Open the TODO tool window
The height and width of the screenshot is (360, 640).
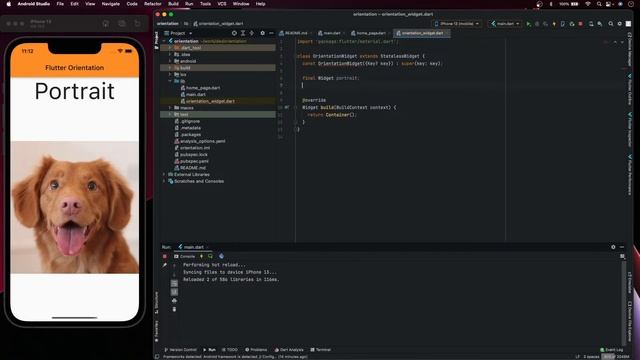coord(230,350)
